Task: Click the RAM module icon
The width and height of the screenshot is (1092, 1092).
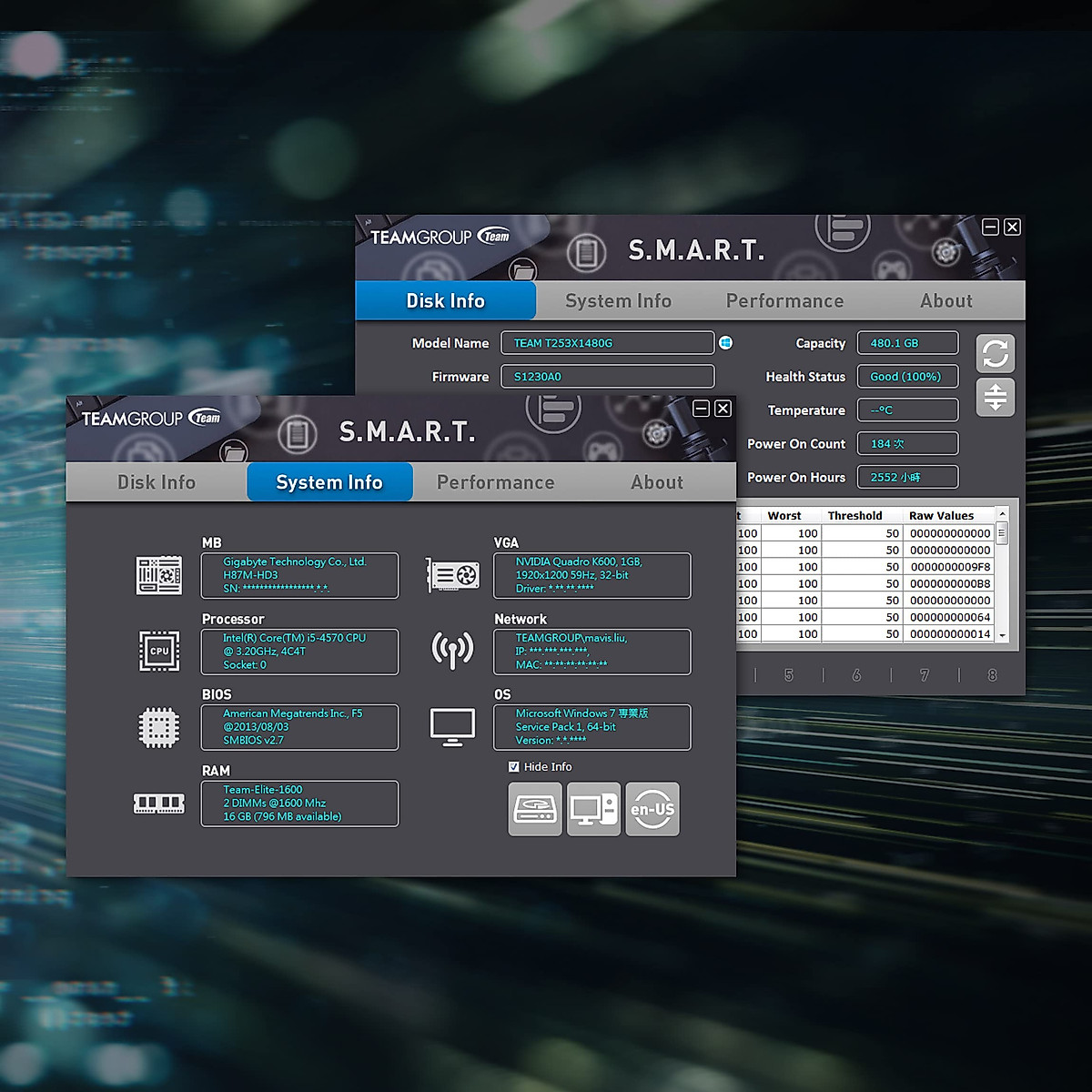Action: 159,803
